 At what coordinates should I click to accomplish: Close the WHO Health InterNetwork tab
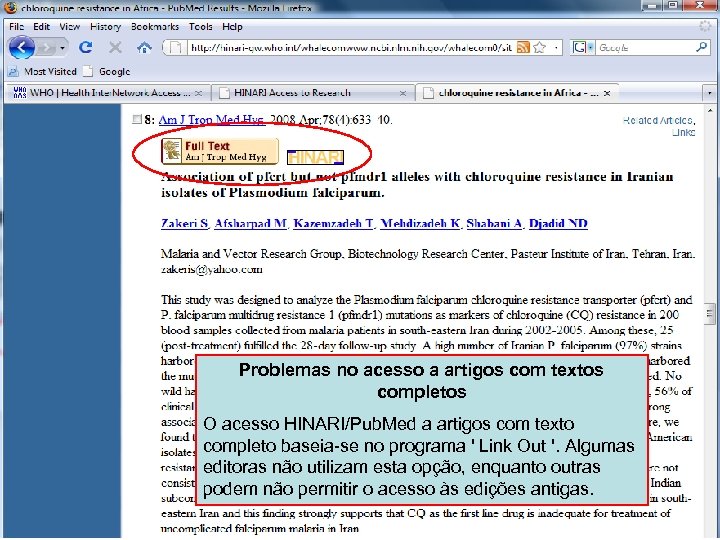tap(198, 93)
